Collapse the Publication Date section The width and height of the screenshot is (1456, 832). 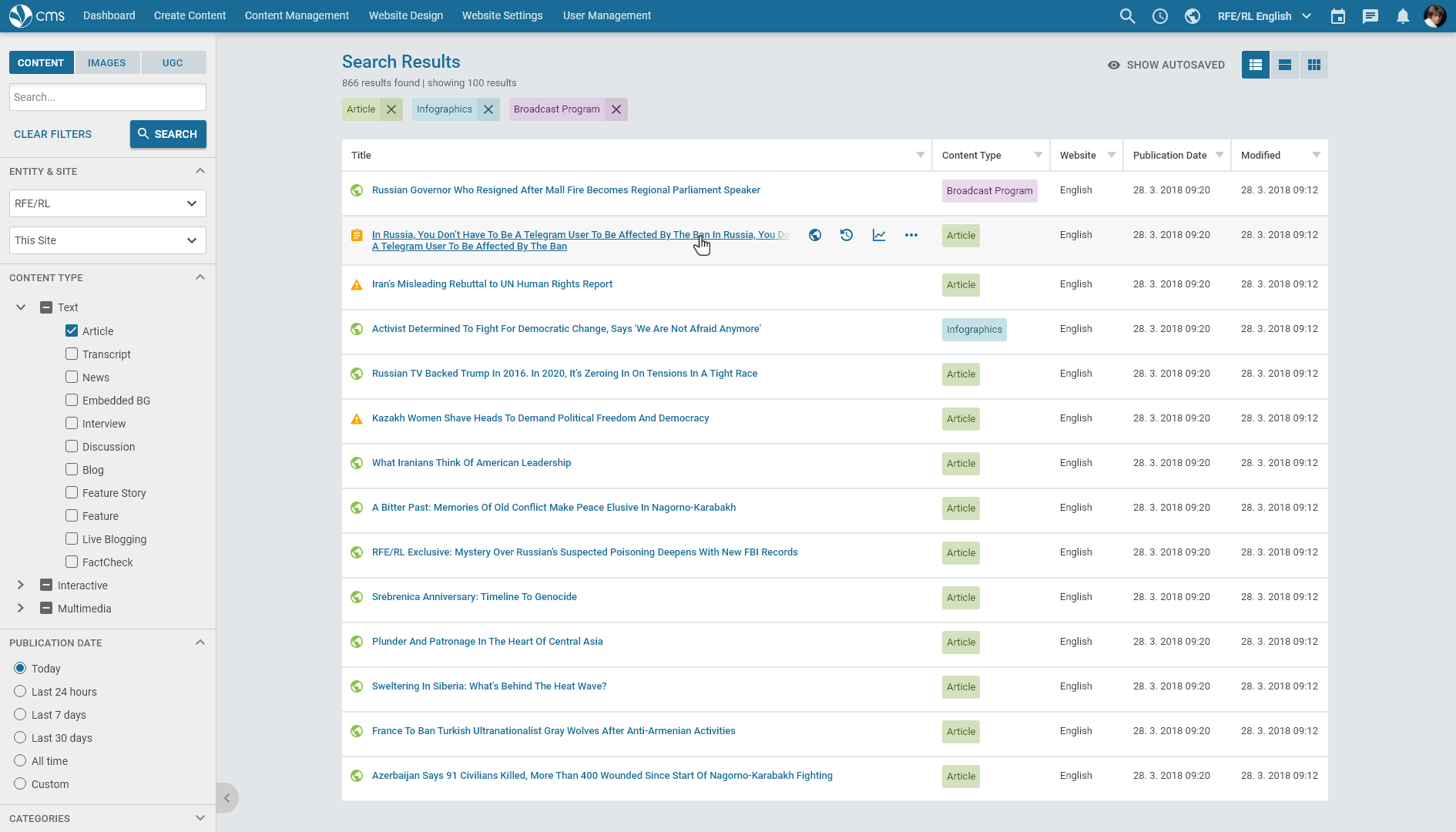(x=200, y=642)
